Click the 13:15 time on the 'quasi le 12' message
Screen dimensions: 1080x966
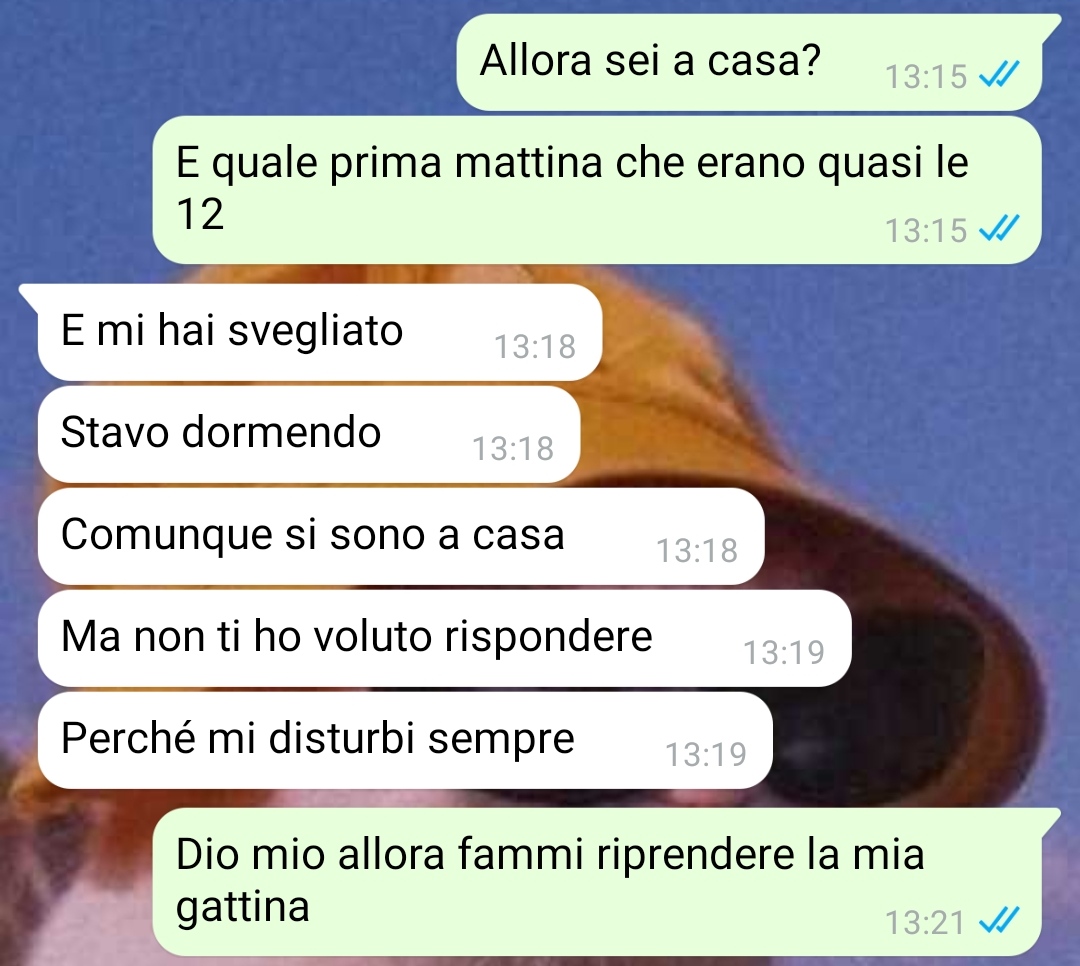click(926, 231)
